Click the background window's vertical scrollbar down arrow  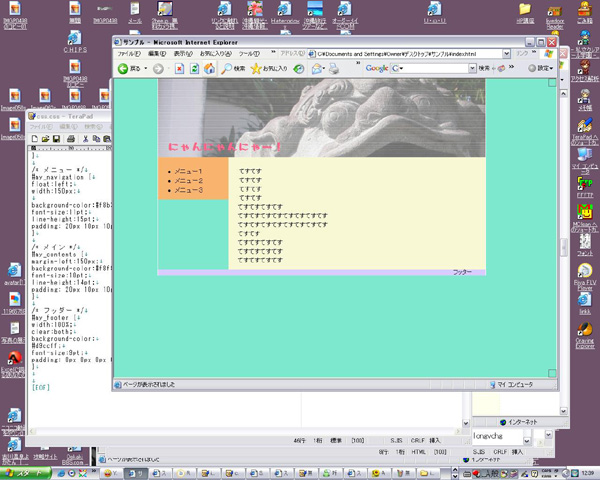tap(563, 411)
